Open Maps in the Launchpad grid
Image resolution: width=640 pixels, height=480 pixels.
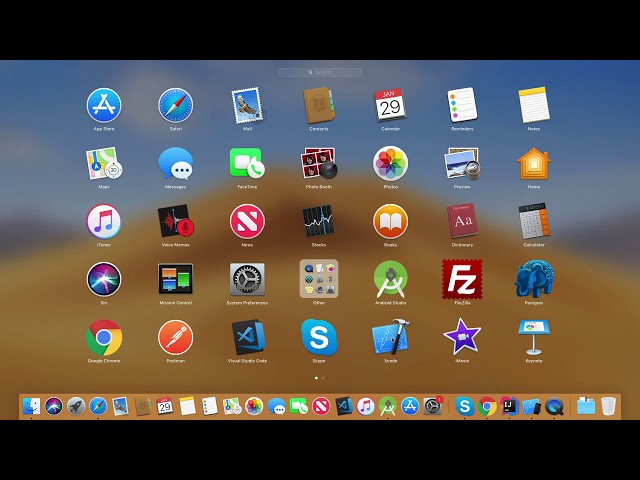[x=104, y=163]
